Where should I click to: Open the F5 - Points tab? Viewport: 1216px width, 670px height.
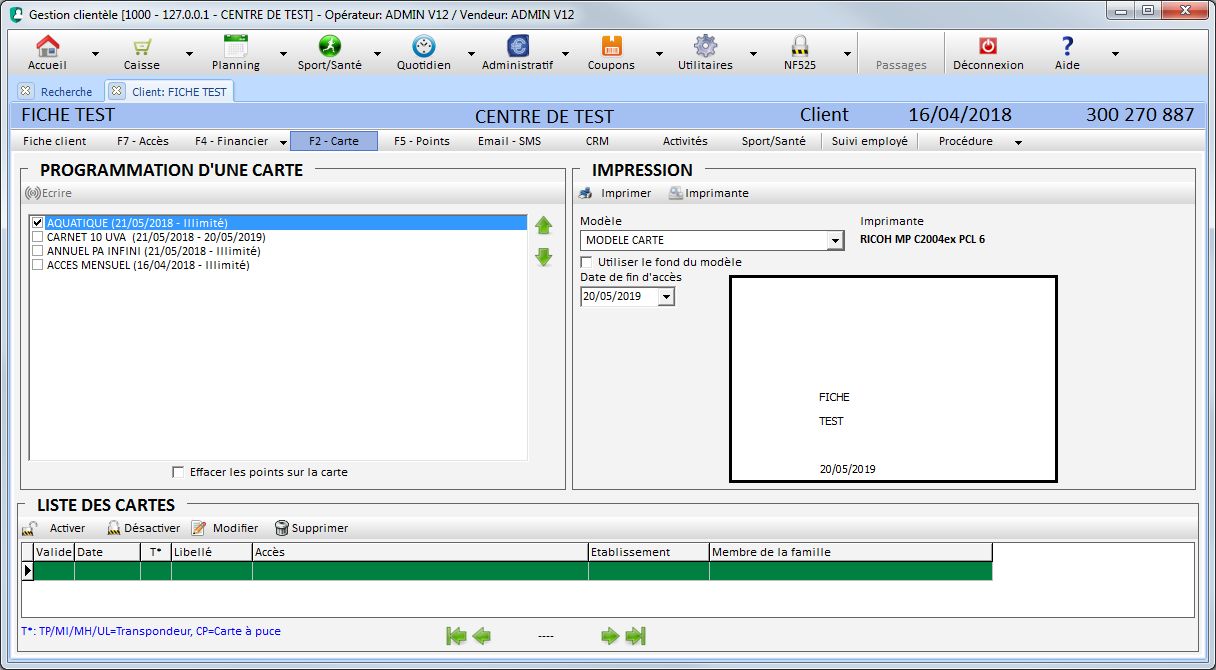point(422,141)
